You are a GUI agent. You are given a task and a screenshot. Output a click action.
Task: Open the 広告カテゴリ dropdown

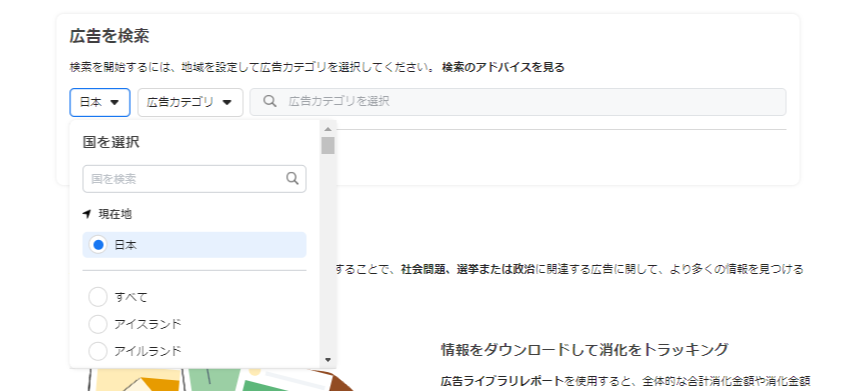point(190,102)
